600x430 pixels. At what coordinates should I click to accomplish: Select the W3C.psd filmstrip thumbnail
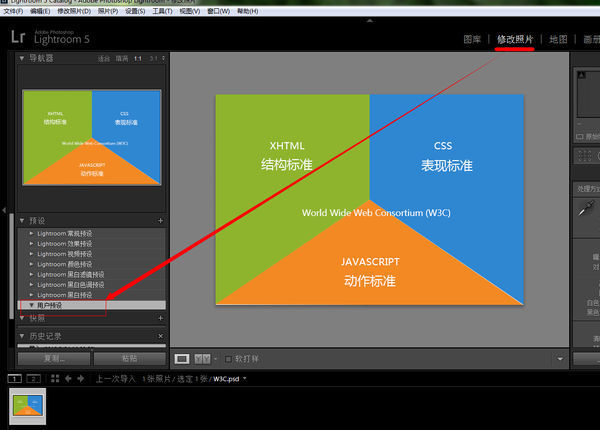tap(28, 406)
